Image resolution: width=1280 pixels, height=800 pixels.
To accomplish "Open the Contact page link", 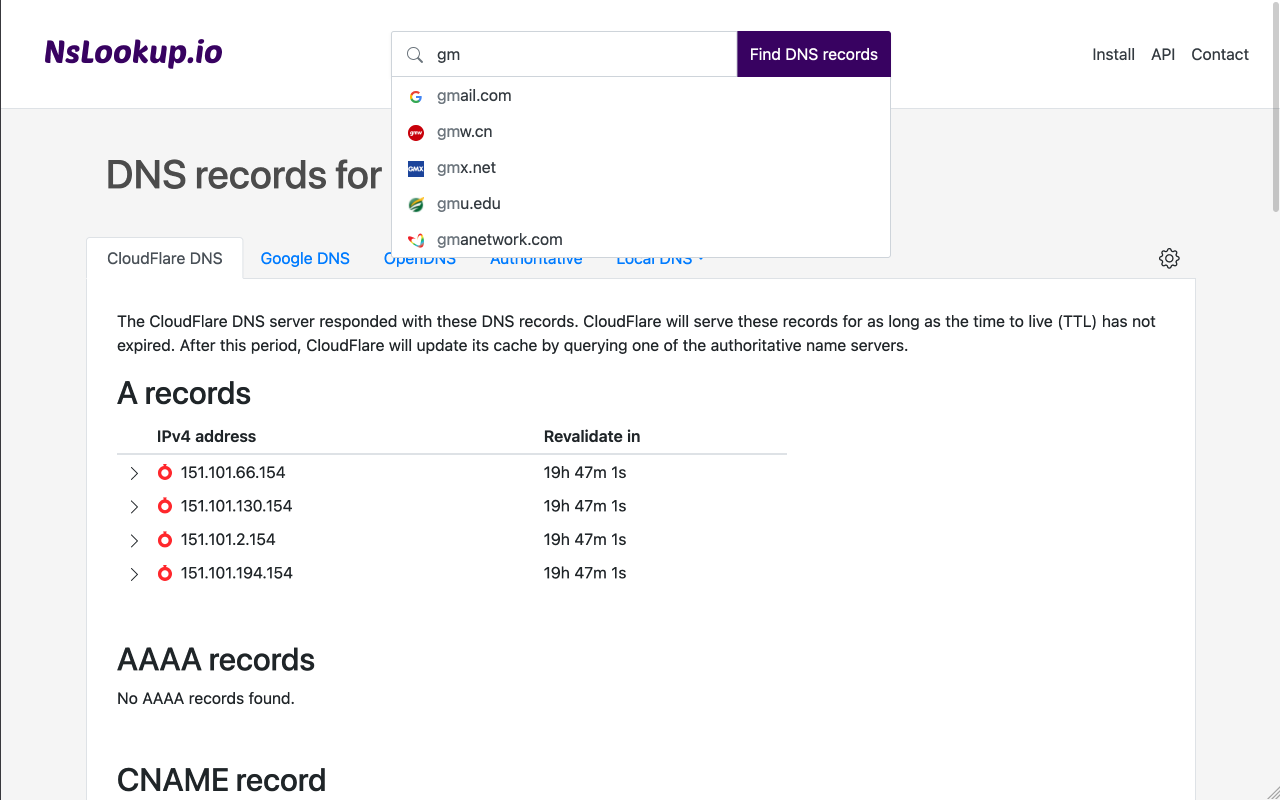I will click(x=1220, y=55).
